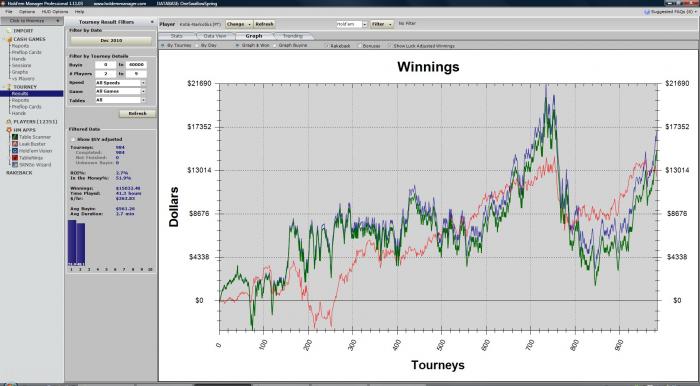Open Hold'em Vision app icon

[x=15, y=151]
